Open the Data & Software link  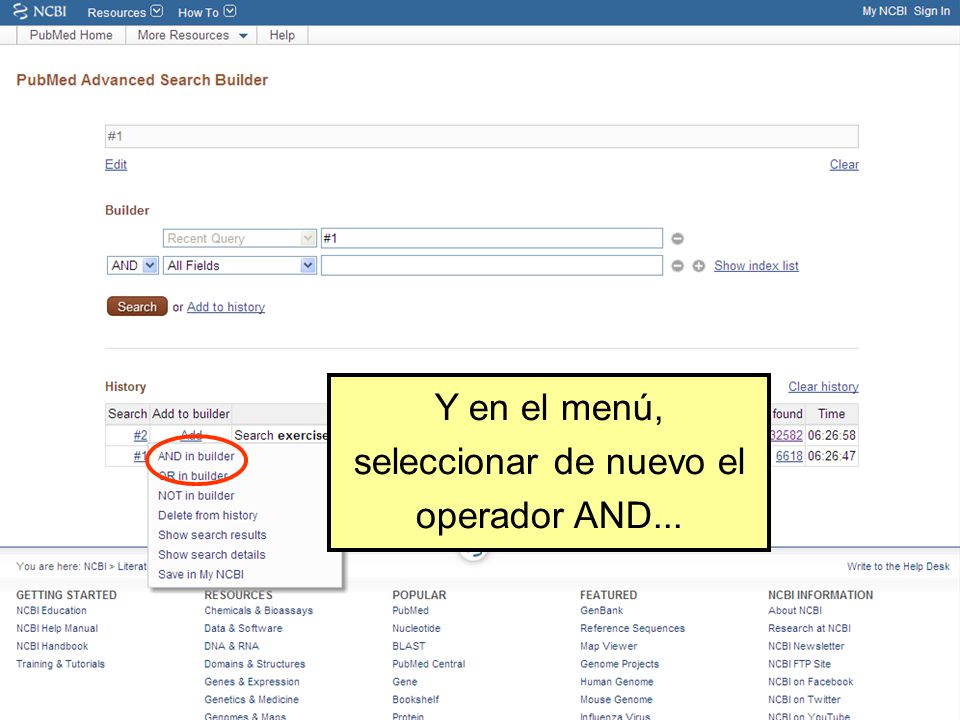pos(243,628)
